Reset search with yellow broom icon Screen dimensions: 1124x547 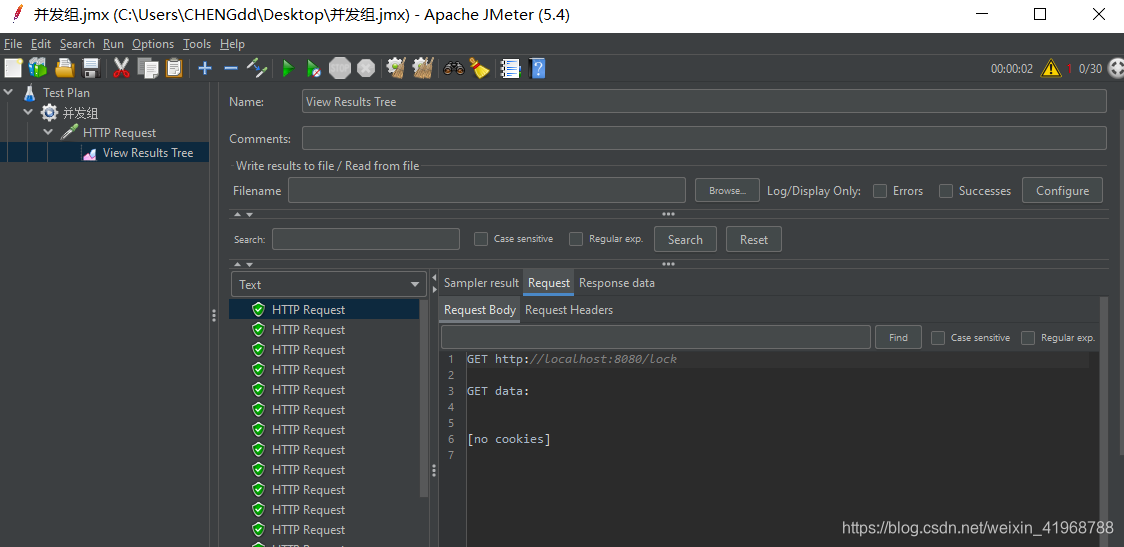point(479,69)
